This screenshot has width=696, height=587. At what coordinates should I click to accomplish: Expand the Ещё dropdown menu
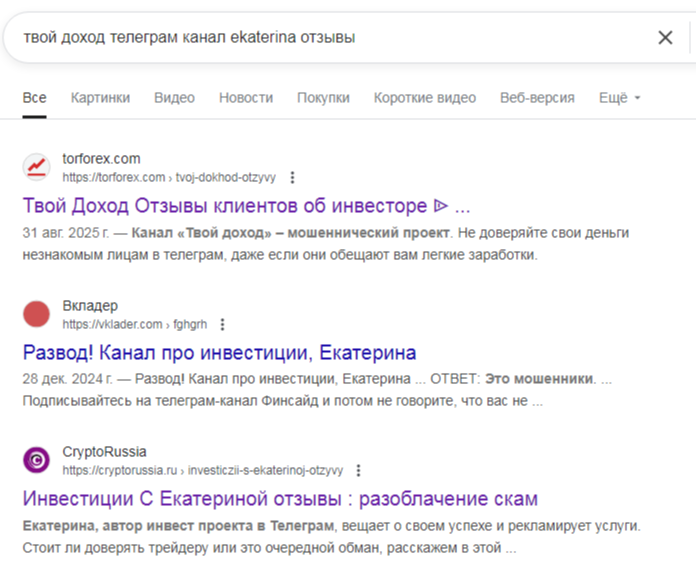tap(620, 98)
